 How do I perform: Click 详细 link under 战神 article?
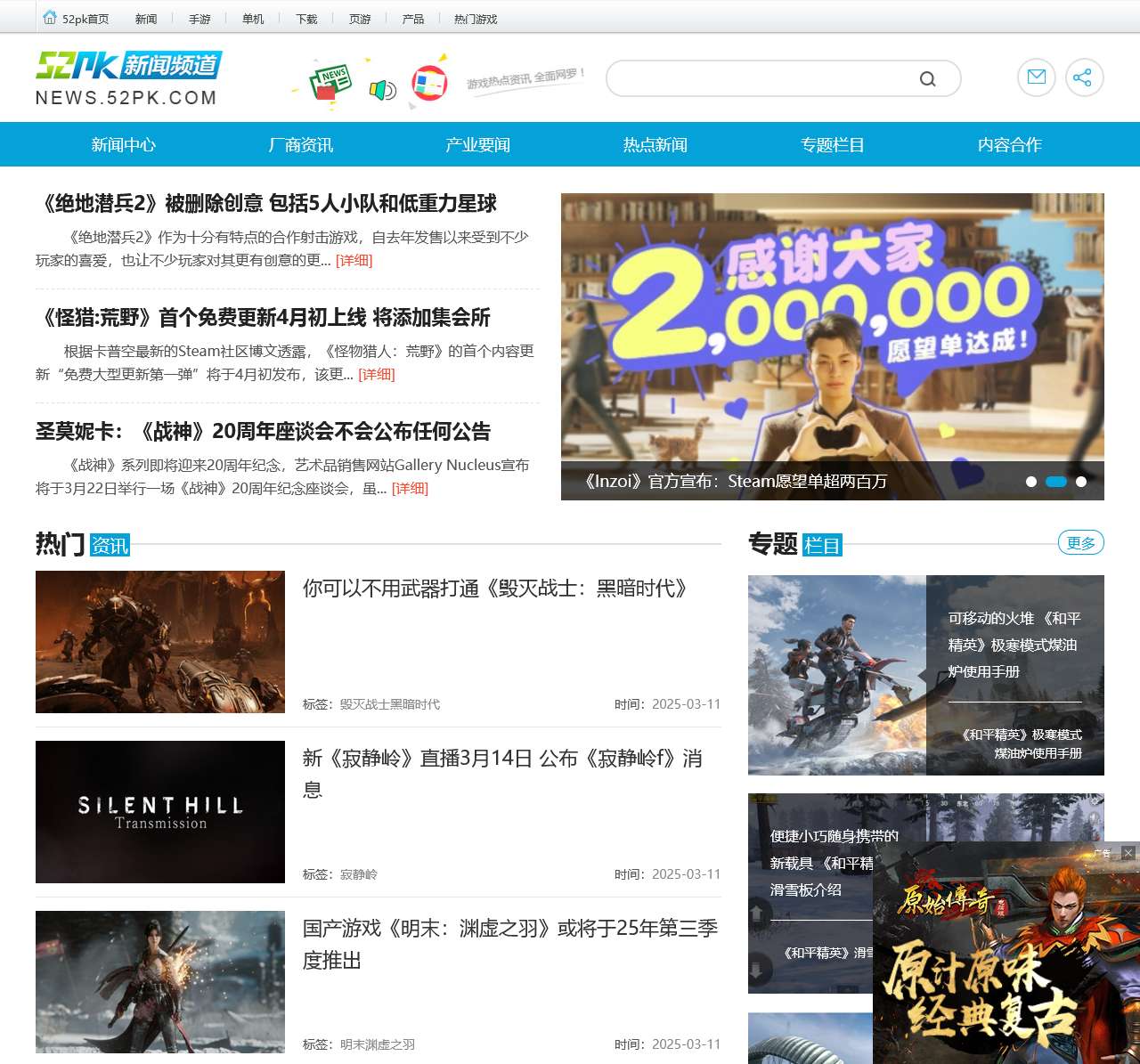click(x=410, y=488)
